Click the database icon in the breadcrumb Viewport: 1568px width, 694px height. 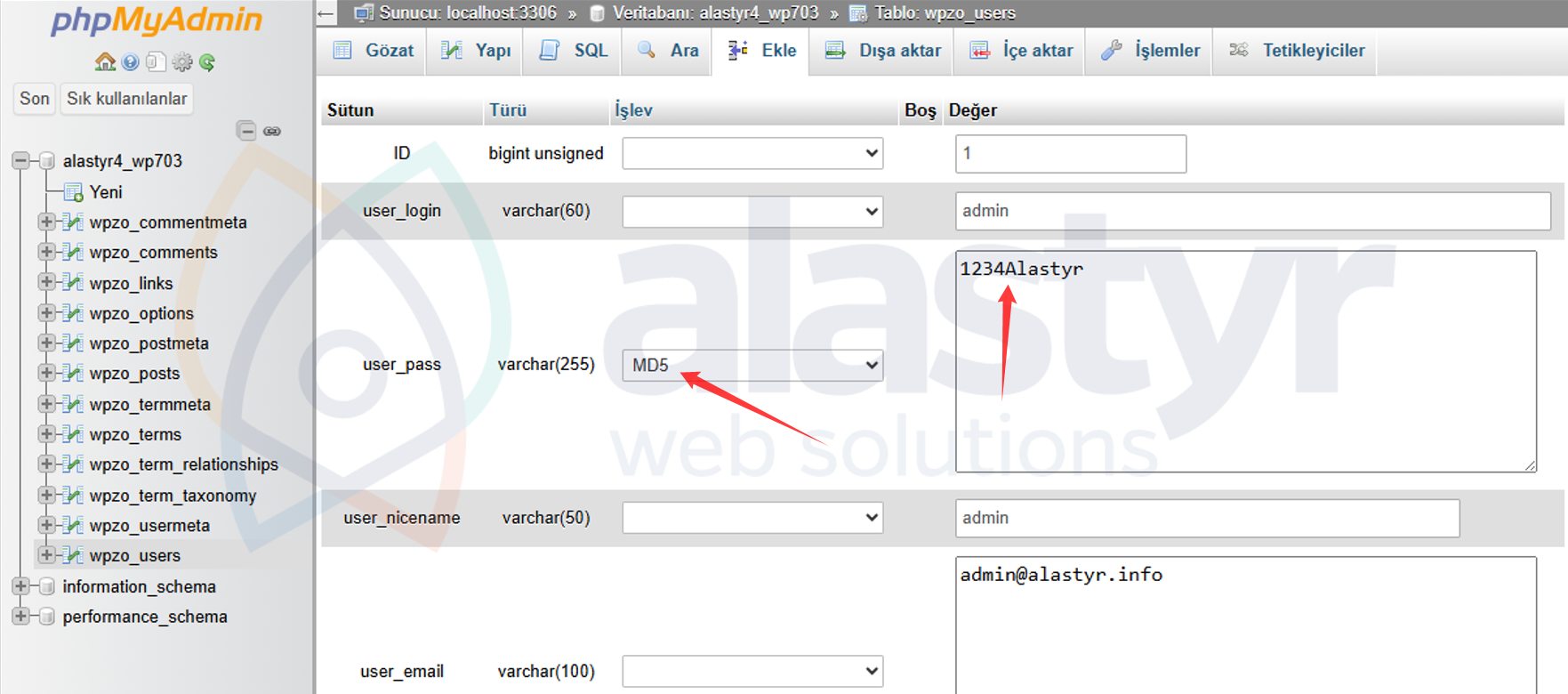pos(598,12)
